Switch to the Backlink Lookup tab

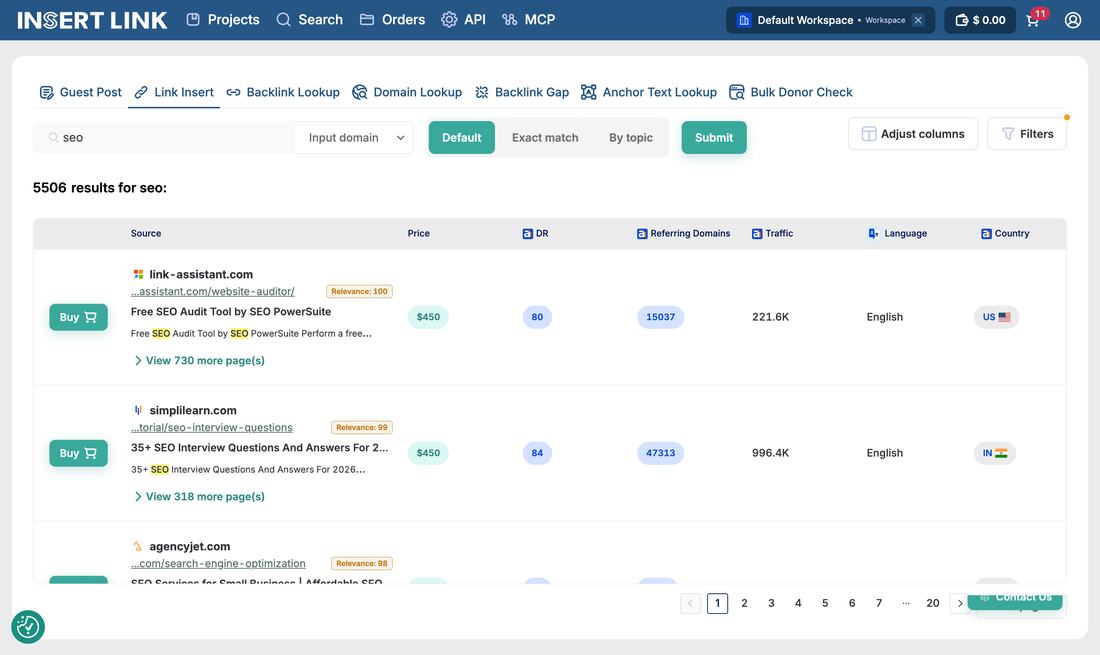283,92
